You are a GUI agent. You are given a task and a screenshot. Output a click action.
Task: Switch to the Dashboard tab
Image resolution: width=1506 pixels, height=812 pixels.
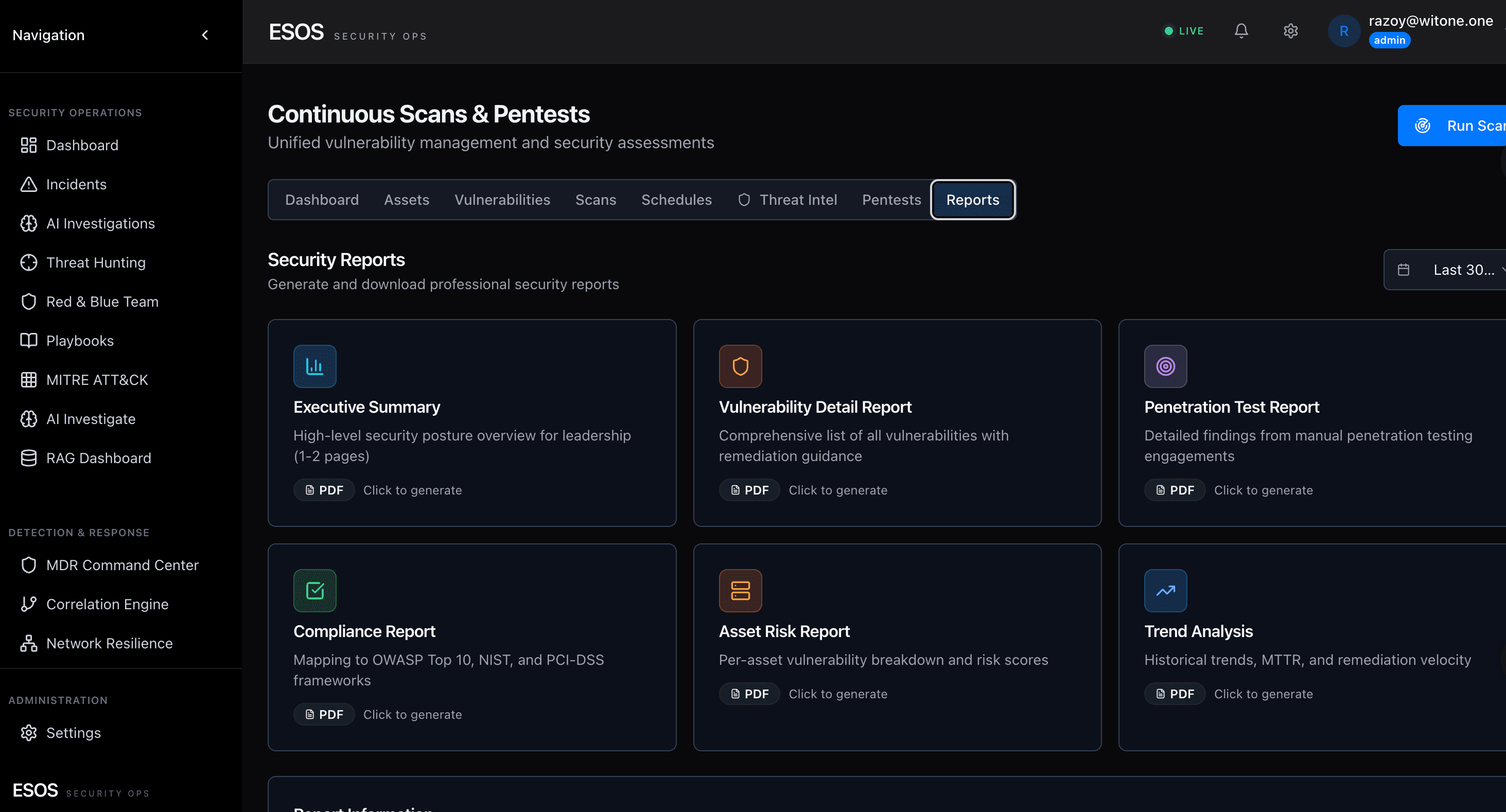tap(322, 200)
